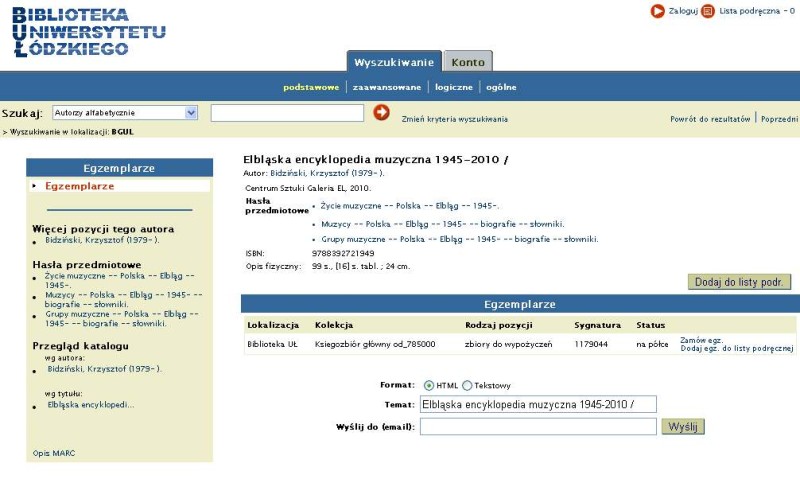
Task: Click the Zamów egz. link
Action: click(701, 339)
